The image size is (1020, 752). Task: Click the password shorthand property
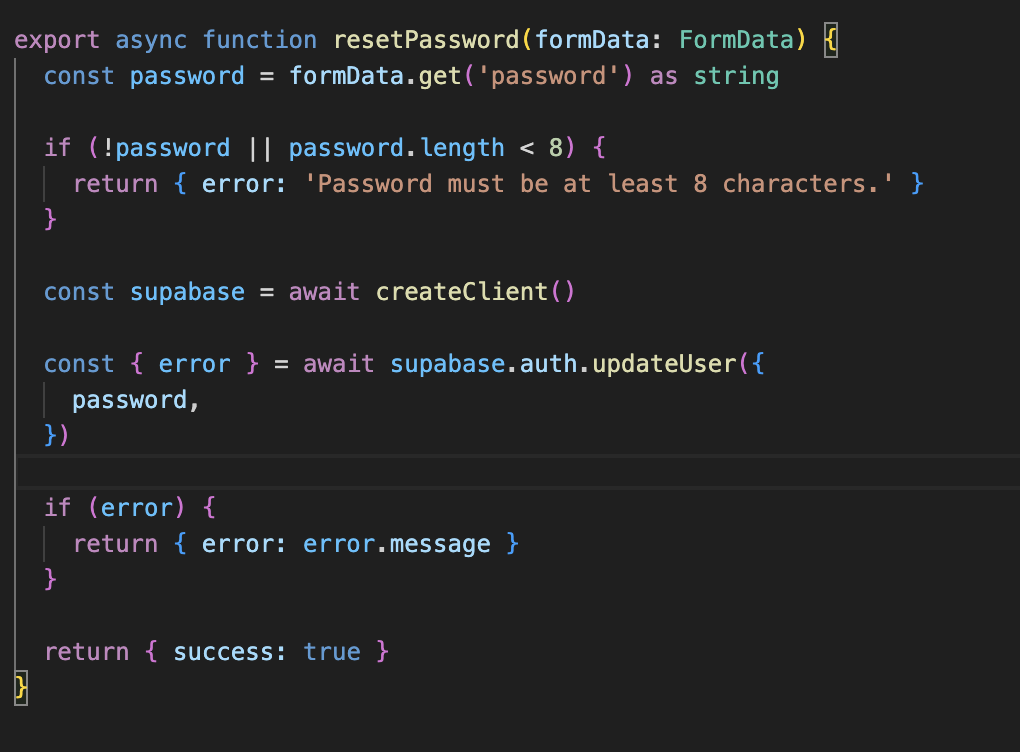[x=131, y=399]
